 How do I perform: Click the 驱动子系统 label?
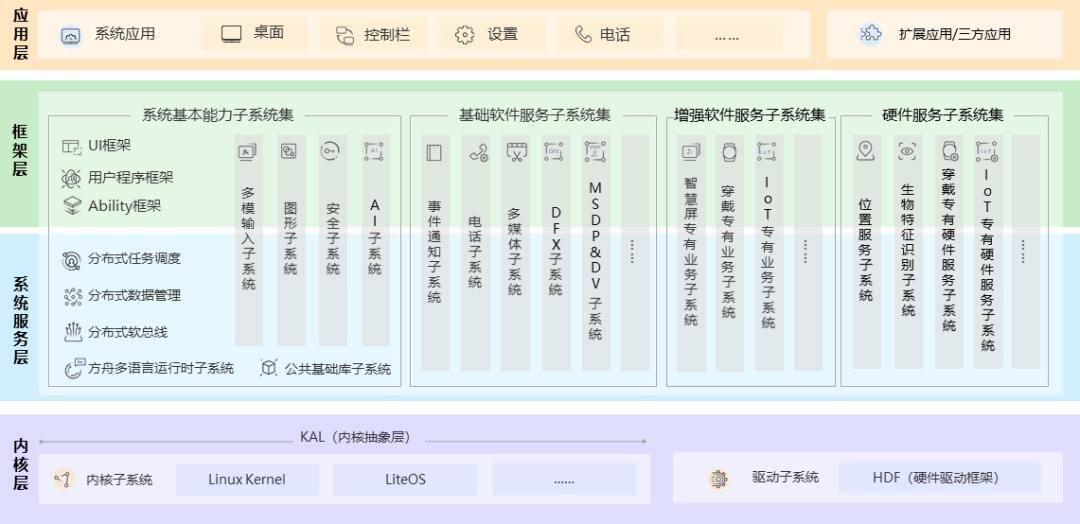click(785, 477)
